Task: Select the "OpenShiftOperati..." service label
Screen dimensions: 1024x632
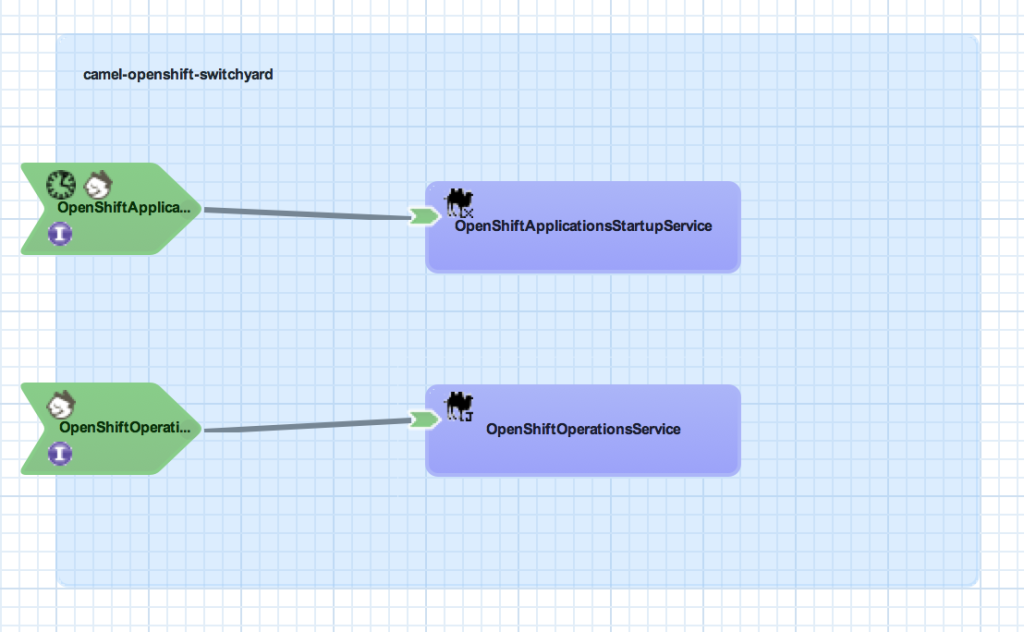Action: 125,428
